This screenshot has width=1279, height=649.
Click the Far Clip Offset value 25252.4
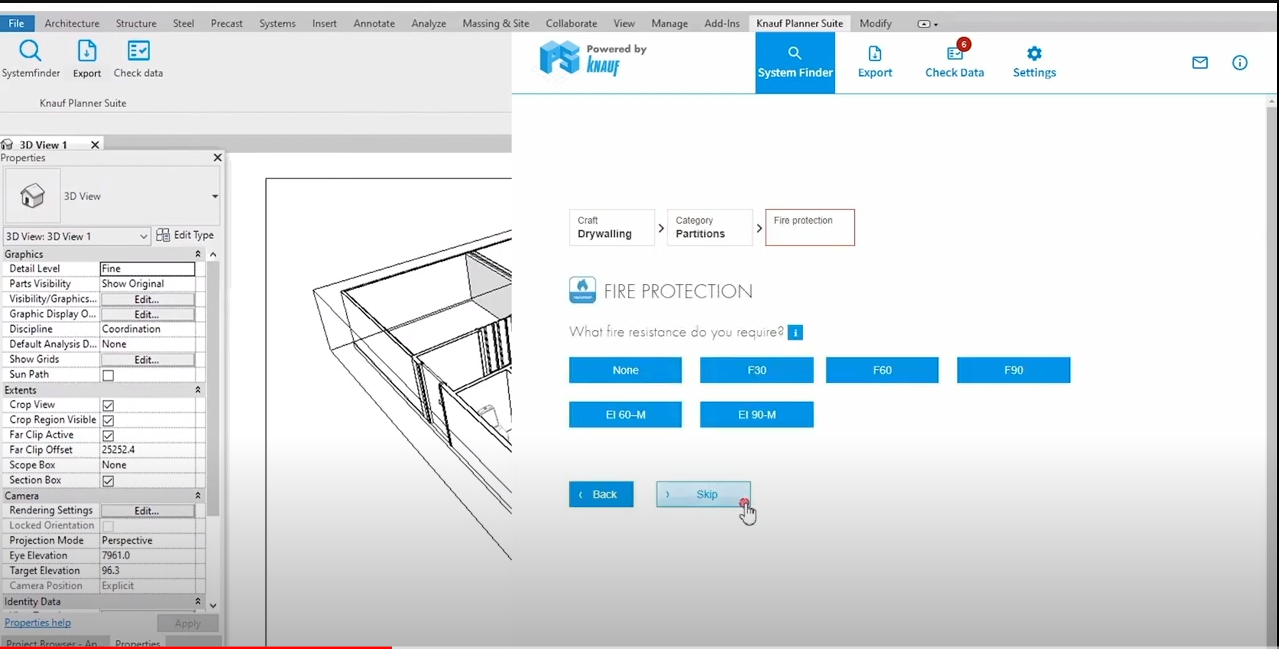coord(148,450)
